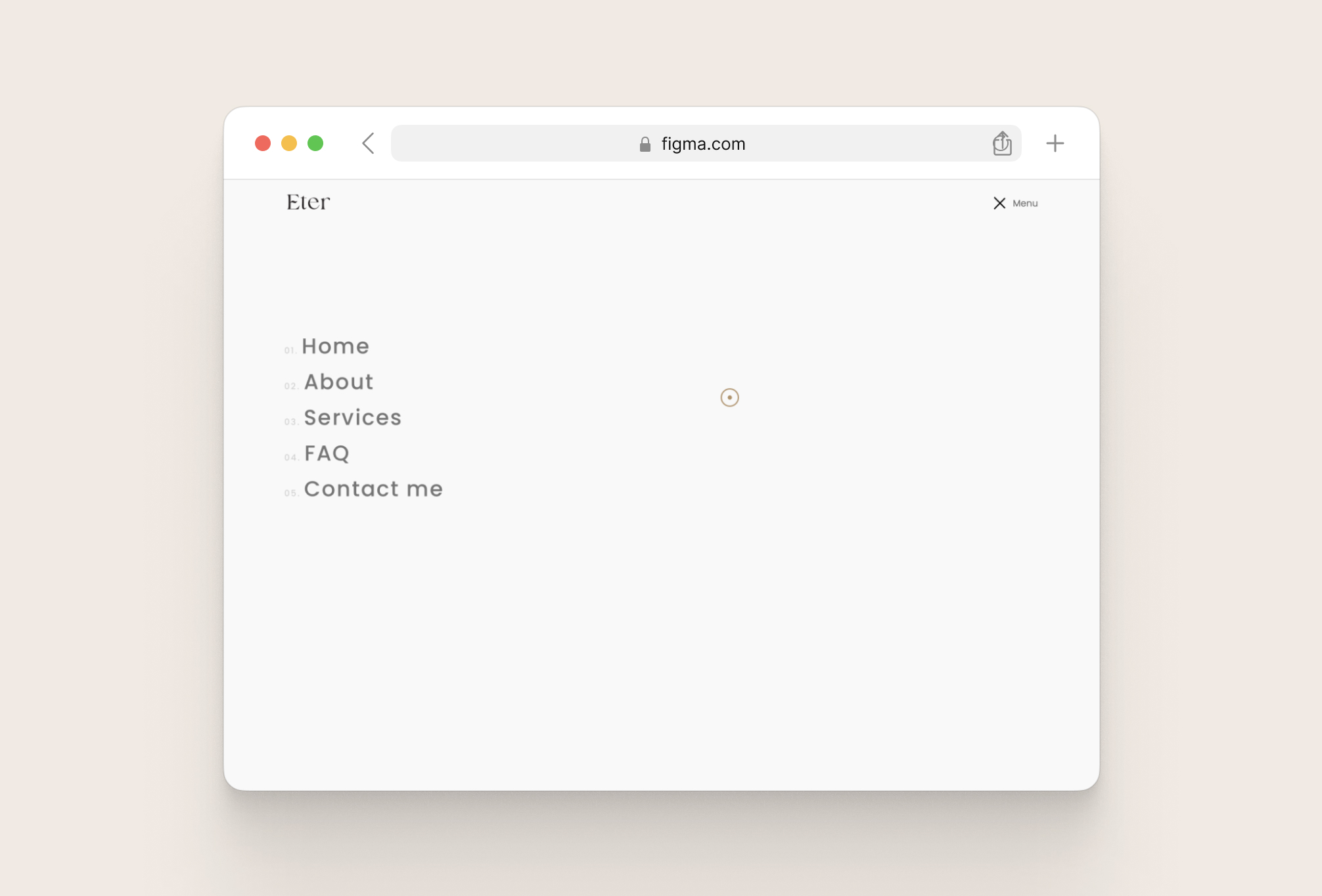Click the 03. number beside Services

click(291, 422)
